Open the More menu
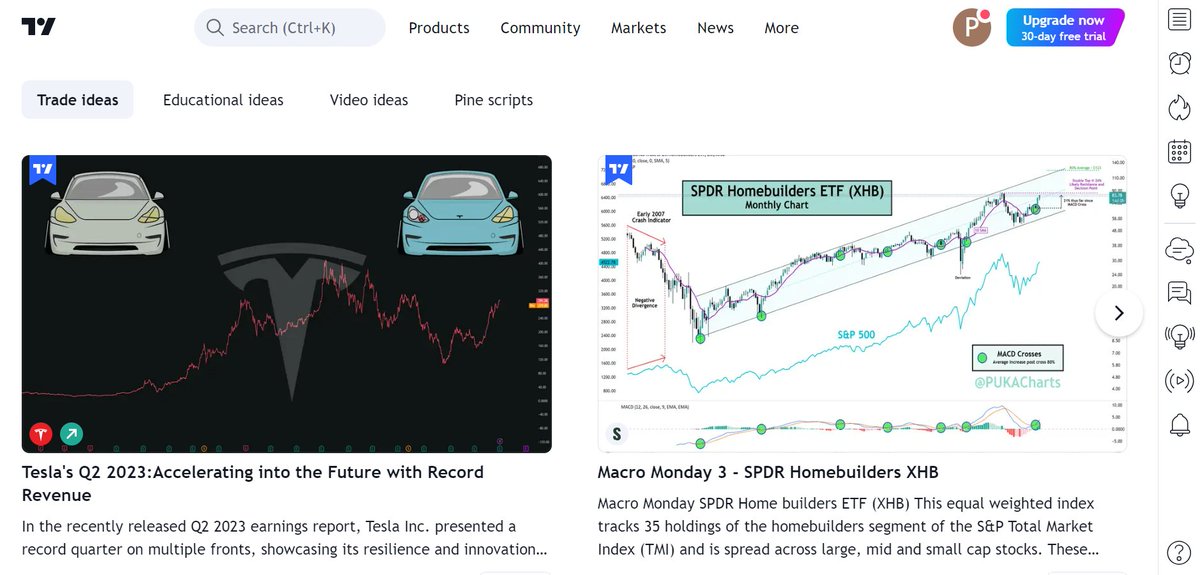The image size is (1200, 575). click(x=781, y=28)
